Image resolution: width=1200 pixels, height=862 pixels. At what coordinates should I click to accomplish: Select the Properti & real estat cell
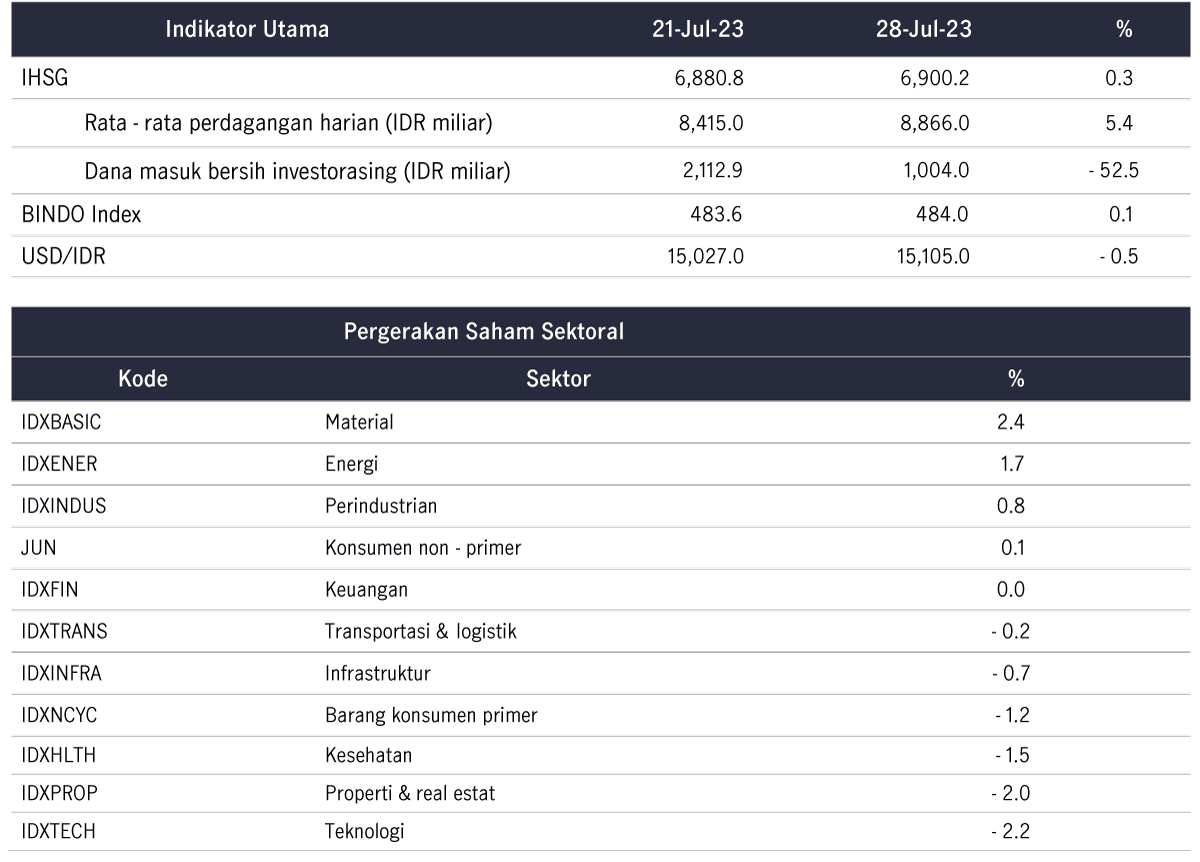point(410,794)
